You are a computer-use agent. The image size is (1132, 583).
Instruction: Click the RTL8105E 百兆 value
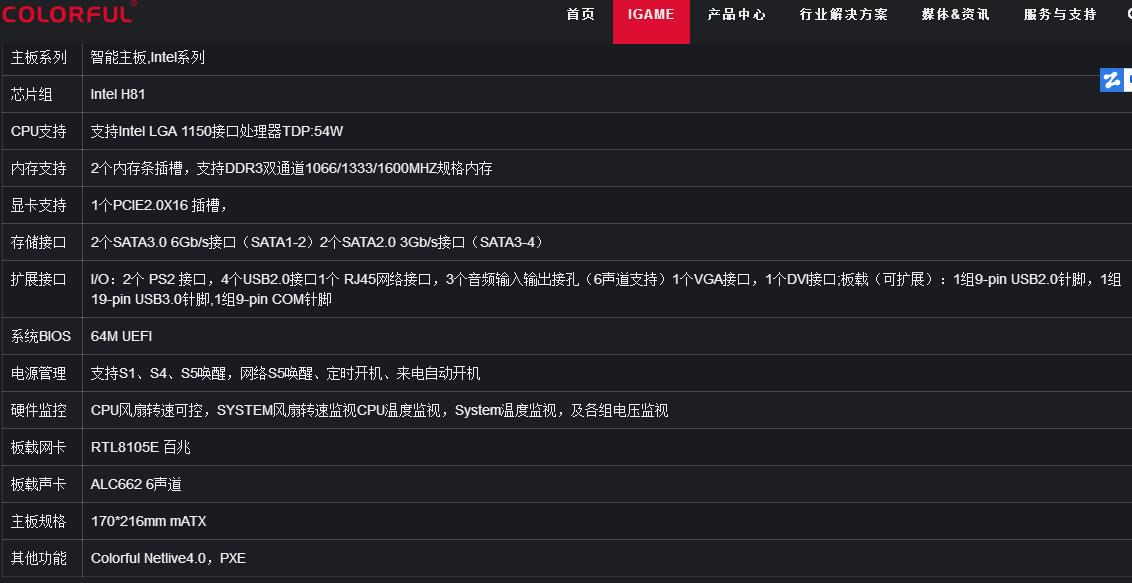pyautogui.click(x=141, y=447)
